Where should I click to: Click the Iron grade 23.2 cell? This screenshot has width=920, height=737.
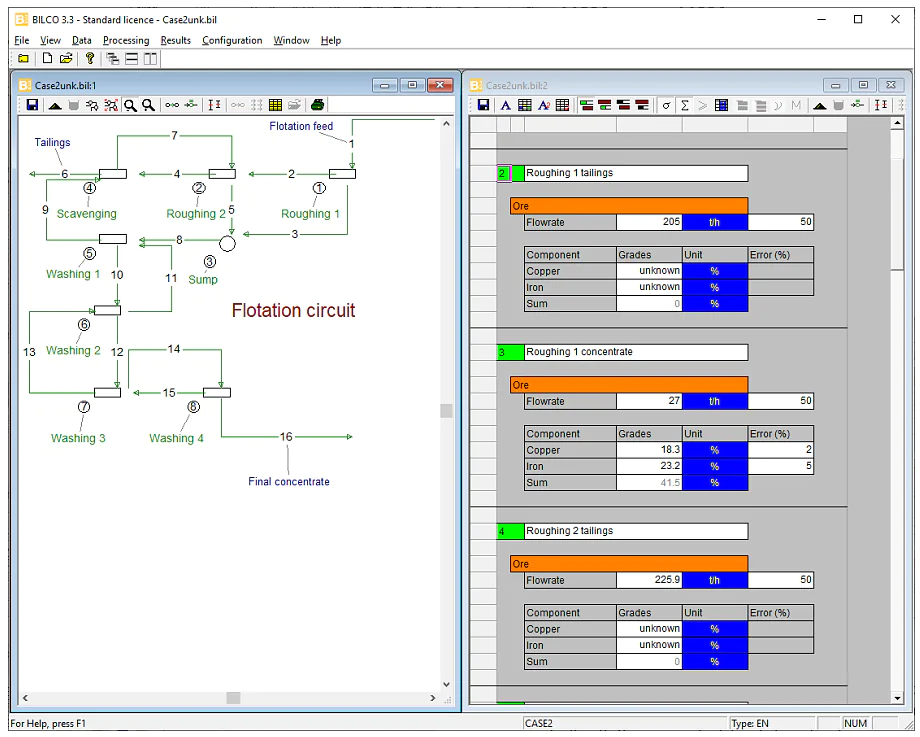coord(649,466)
